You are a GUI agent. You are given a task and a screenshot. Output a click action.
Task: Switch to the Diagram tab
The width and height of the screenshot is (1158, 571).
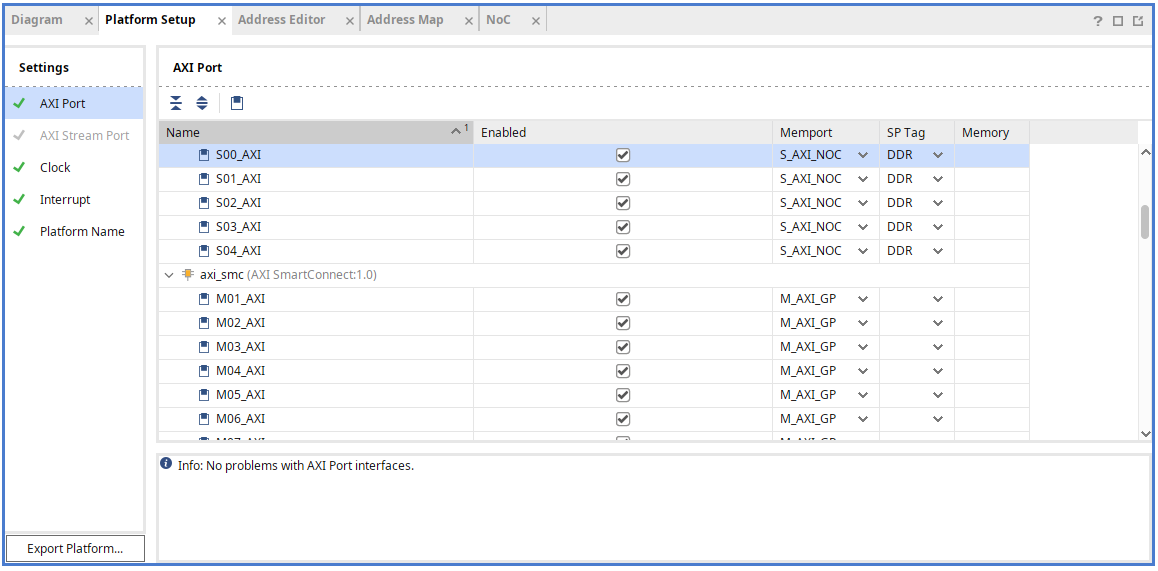pos(37,20)
